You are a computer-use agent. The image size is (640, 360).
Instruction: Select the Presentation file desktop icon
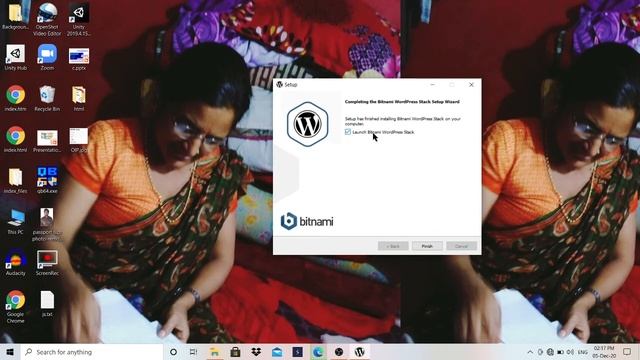click(47, 141)
